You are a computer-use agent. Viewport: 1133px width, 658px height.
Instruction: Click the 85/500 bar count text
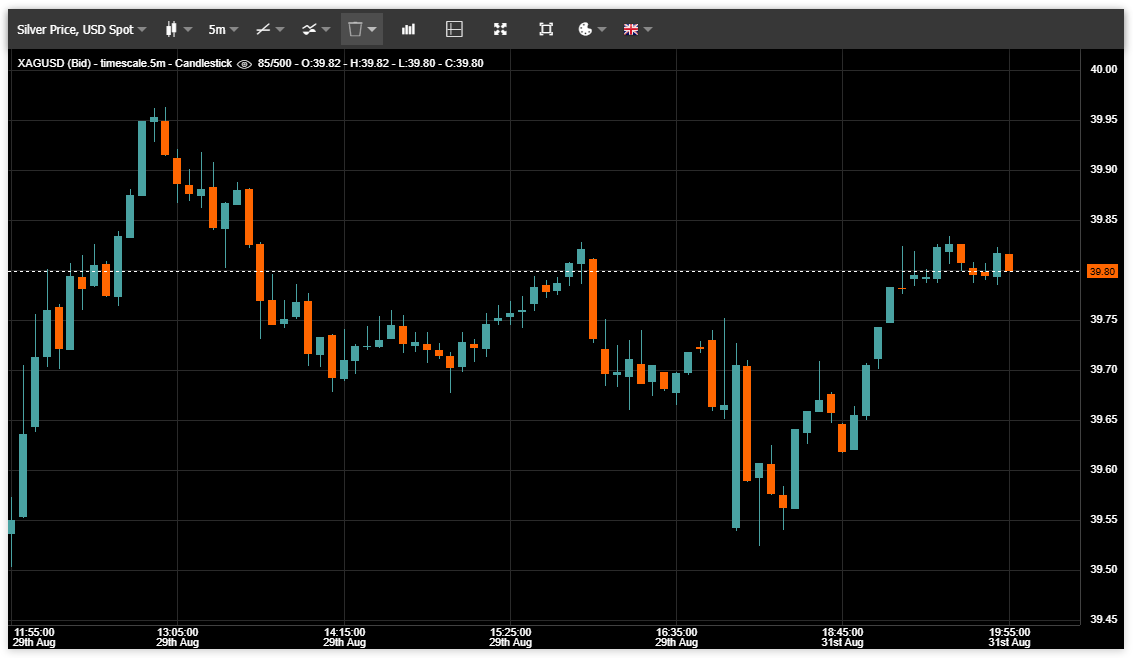[275, 64]
